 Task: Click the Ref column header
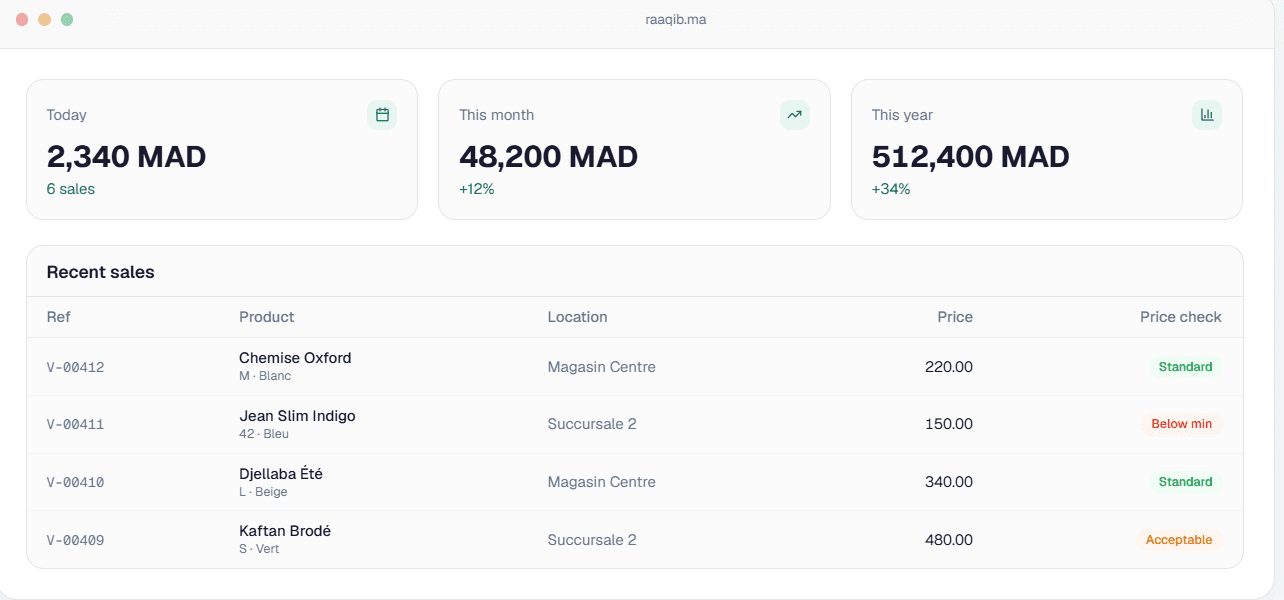(x=59, y=317)
